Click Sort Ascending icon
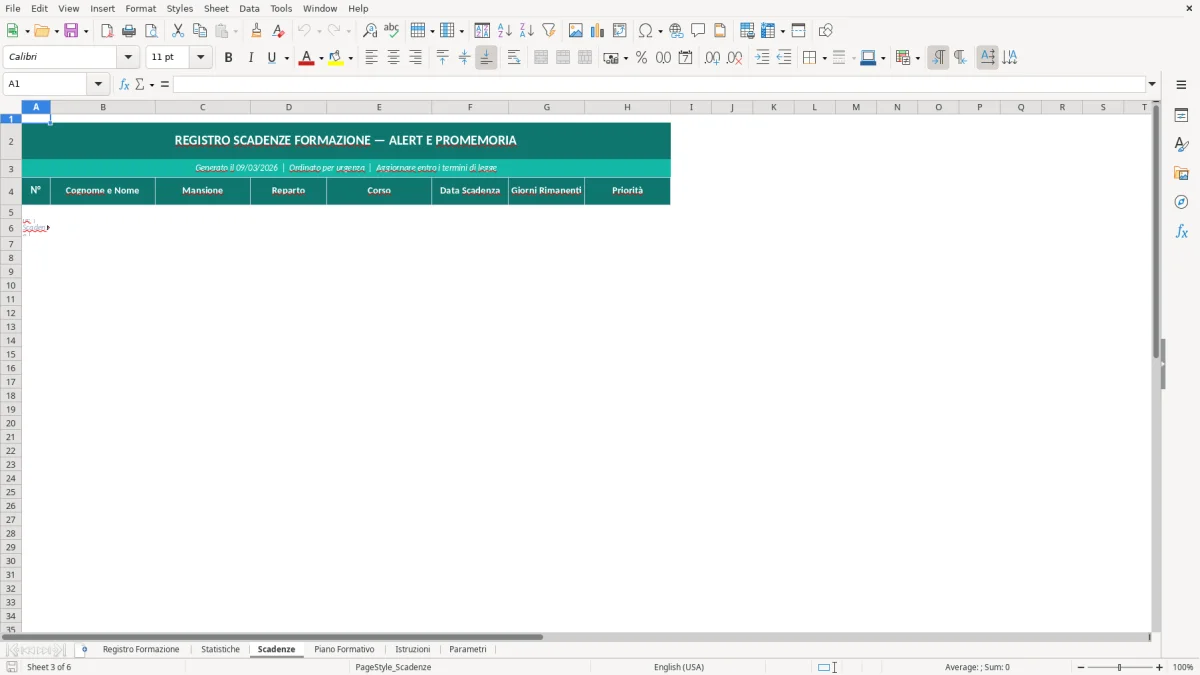This screenshot has height=675, width=1200. 505,31
